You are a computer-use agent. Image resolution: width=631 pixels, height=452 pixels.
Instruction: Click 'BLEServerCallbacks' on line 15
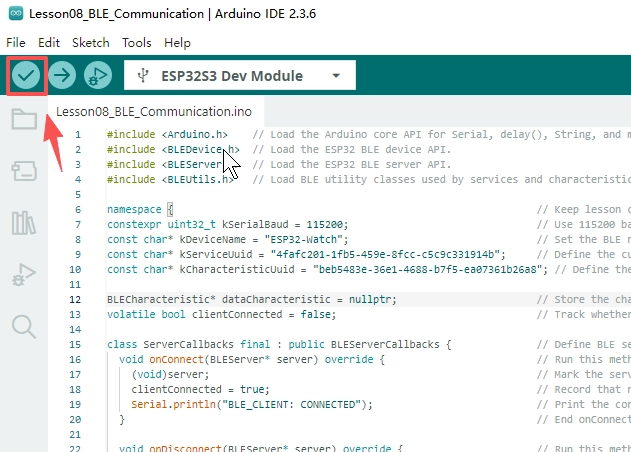(385, 345)
